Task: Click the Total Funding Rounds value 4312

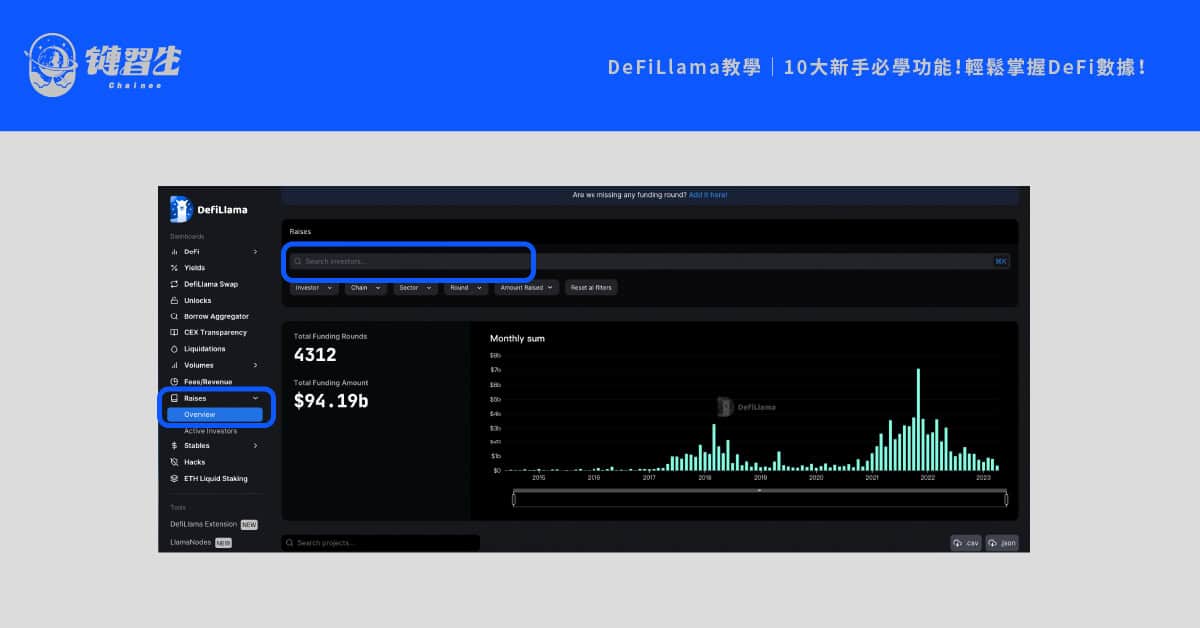Action: (315, 355)
